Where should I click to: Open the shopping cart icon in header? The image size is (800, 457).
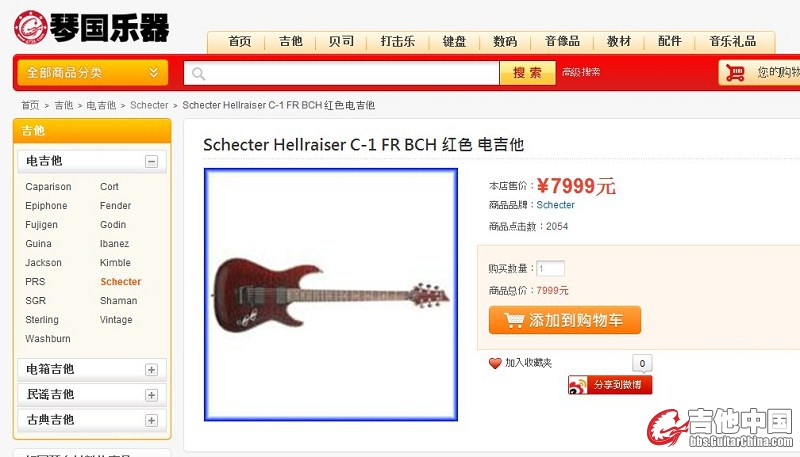tap(735, 73)
